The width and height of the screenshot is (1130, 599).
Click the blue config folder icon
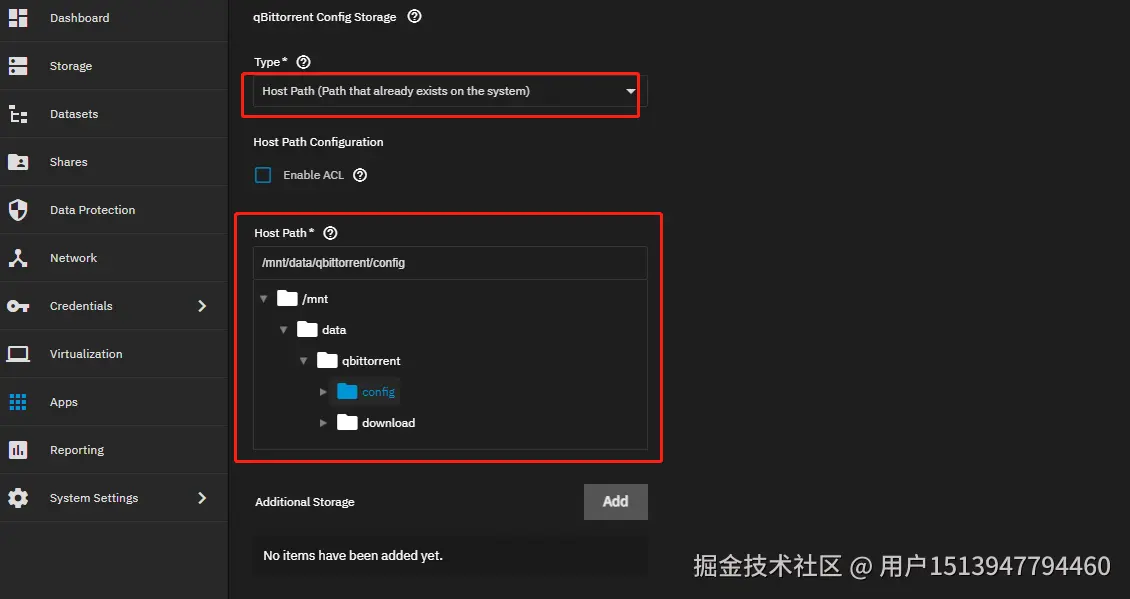click(347, 391)
